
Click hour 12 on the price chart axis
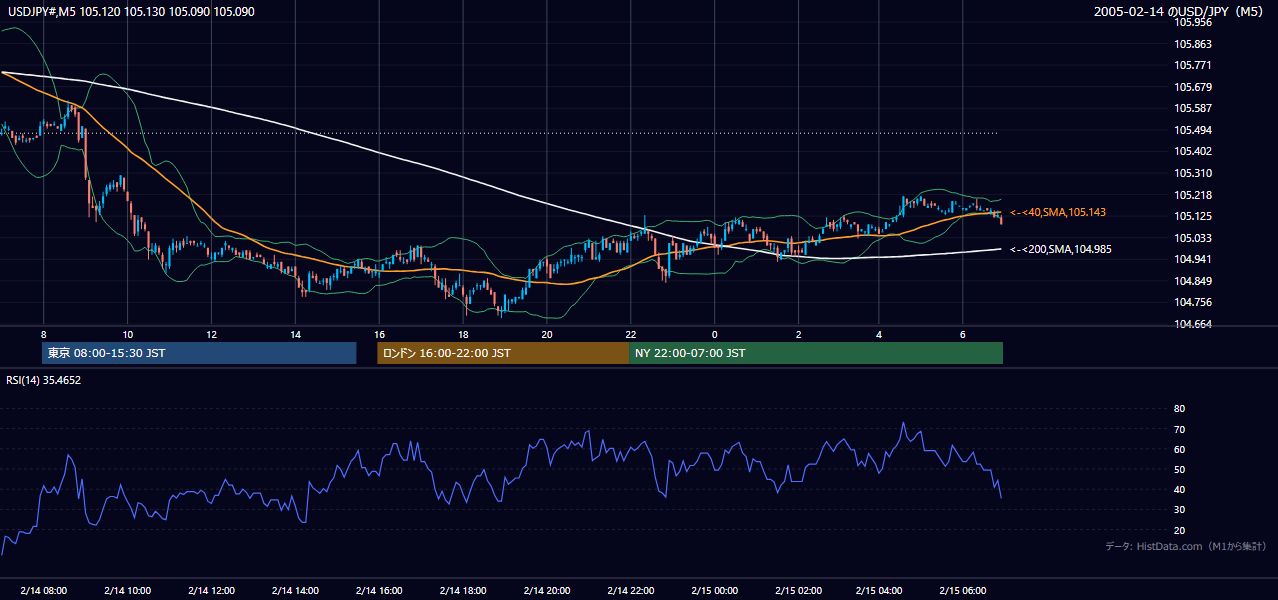tap(211, 333)
